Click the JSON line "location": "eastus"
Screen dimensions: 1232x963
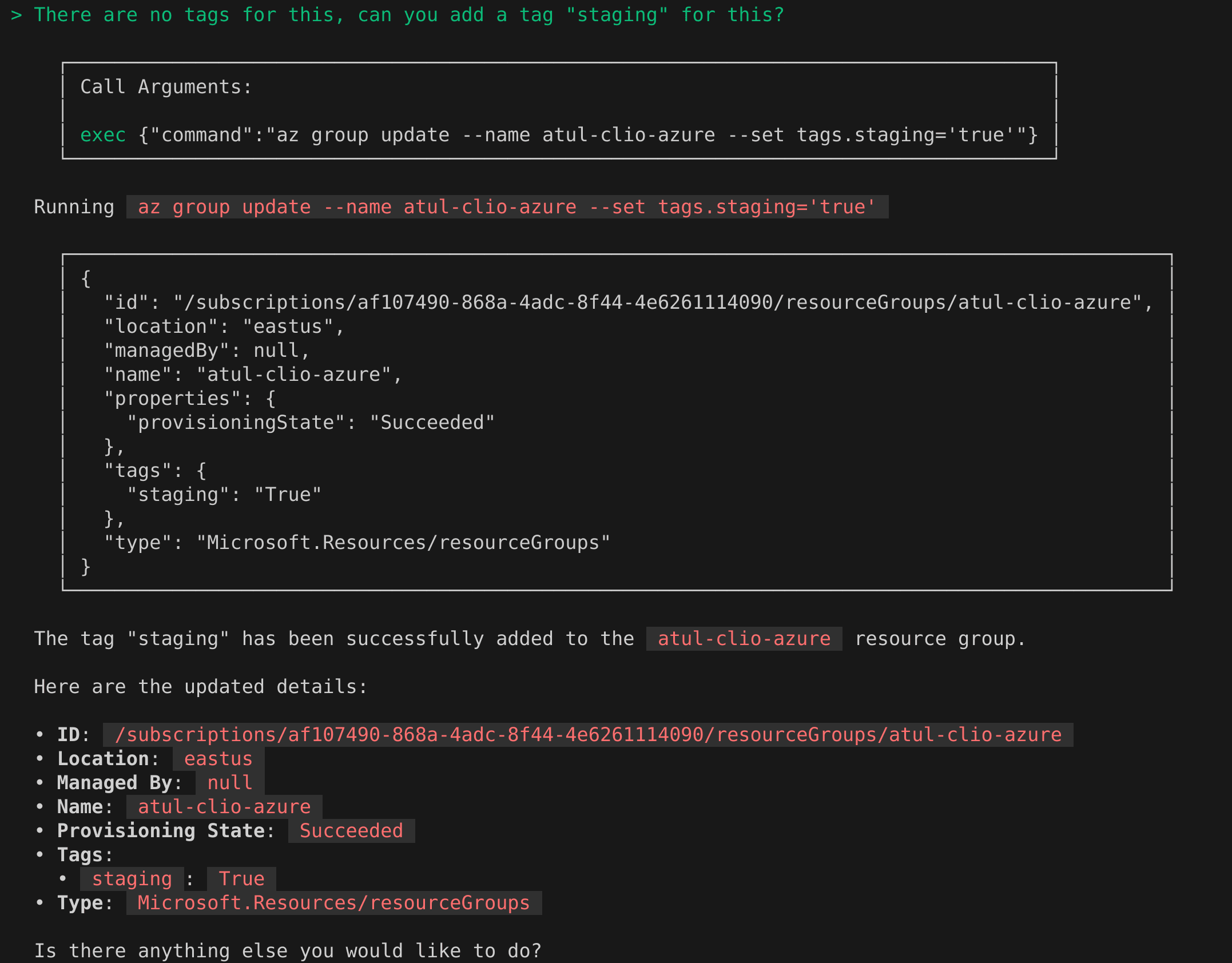point(224,327)
